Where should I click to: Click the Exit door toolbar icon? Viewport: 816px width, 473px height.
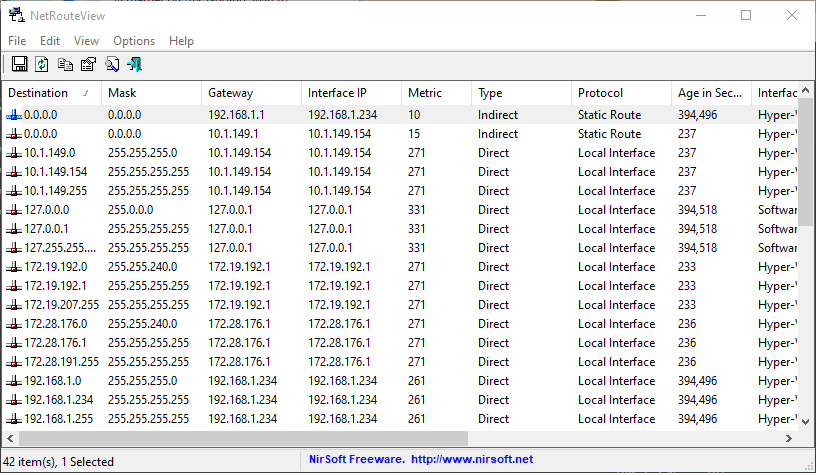coord(134,65)
